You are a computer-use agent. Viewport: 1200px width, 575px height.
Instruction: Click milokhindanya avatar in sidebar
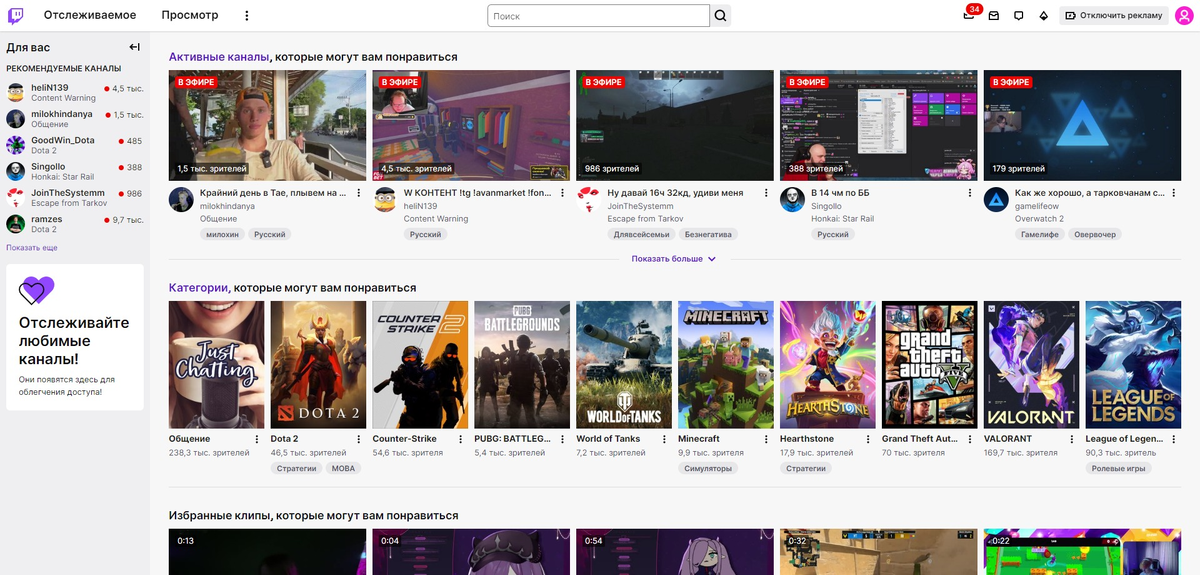pyautogui.click(x=16, y=119)
